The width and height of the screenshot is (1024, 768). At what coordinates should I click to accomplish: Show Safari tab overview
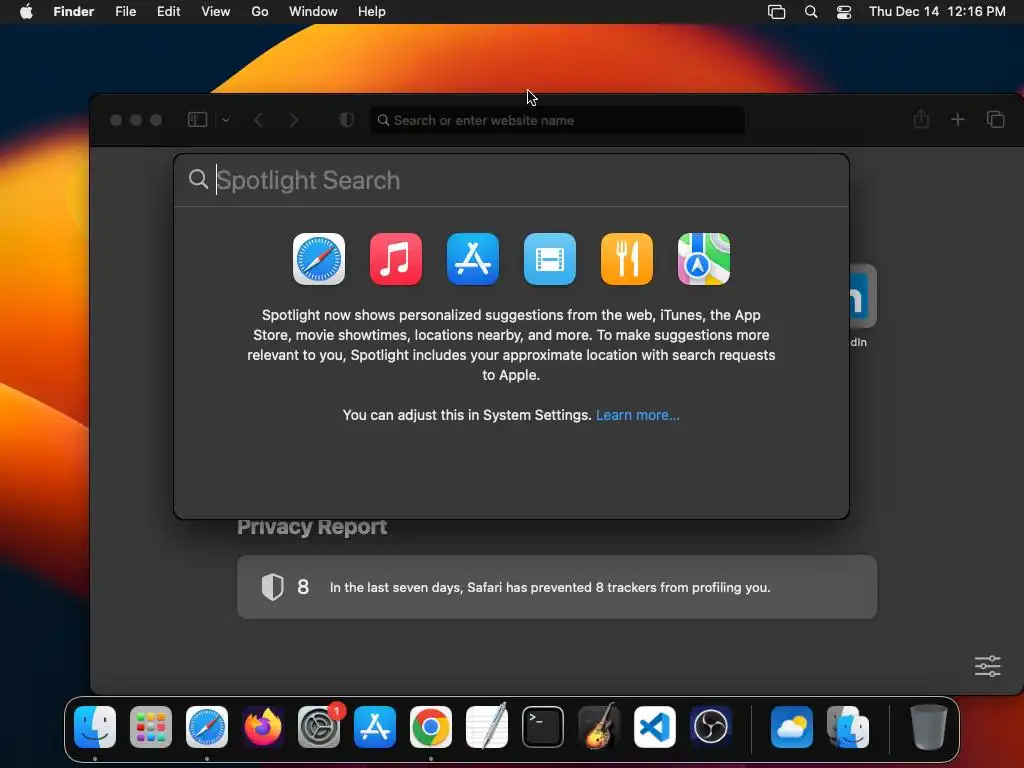[995, 120]
